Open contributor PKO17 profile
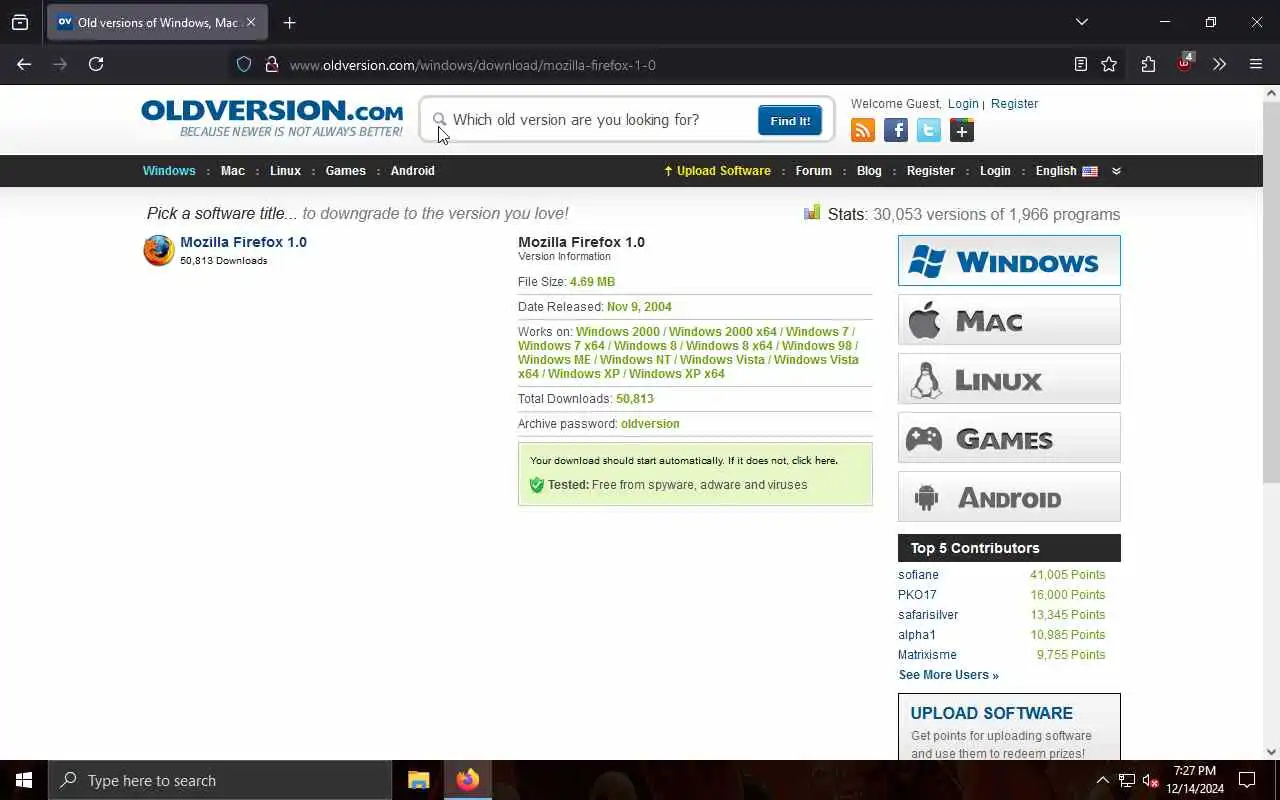 [916, 595]
